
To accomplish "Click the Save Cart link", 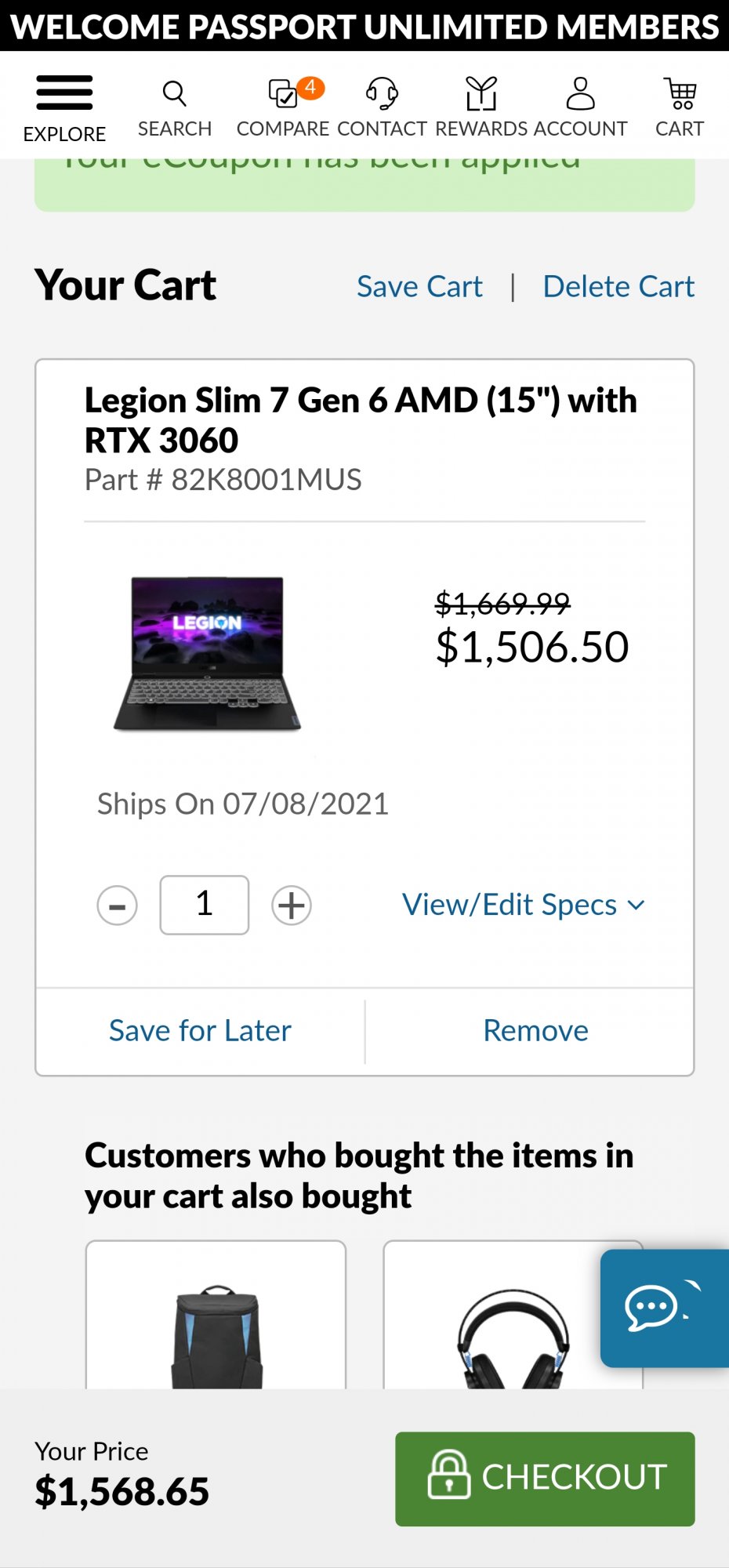I will [x=419, y=286].
